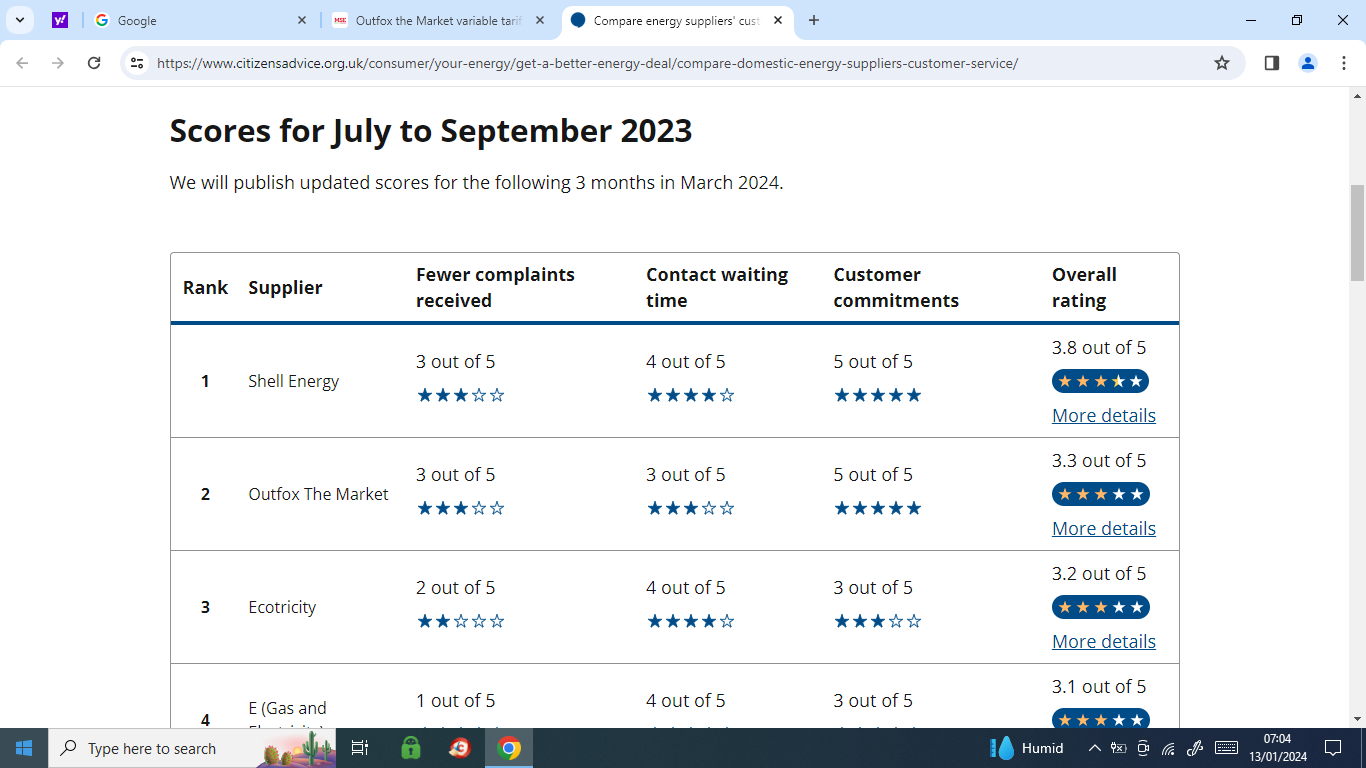Open Chrome three-dot menu
This screenshot has height=768, width=1366.
pos(1344,63)
